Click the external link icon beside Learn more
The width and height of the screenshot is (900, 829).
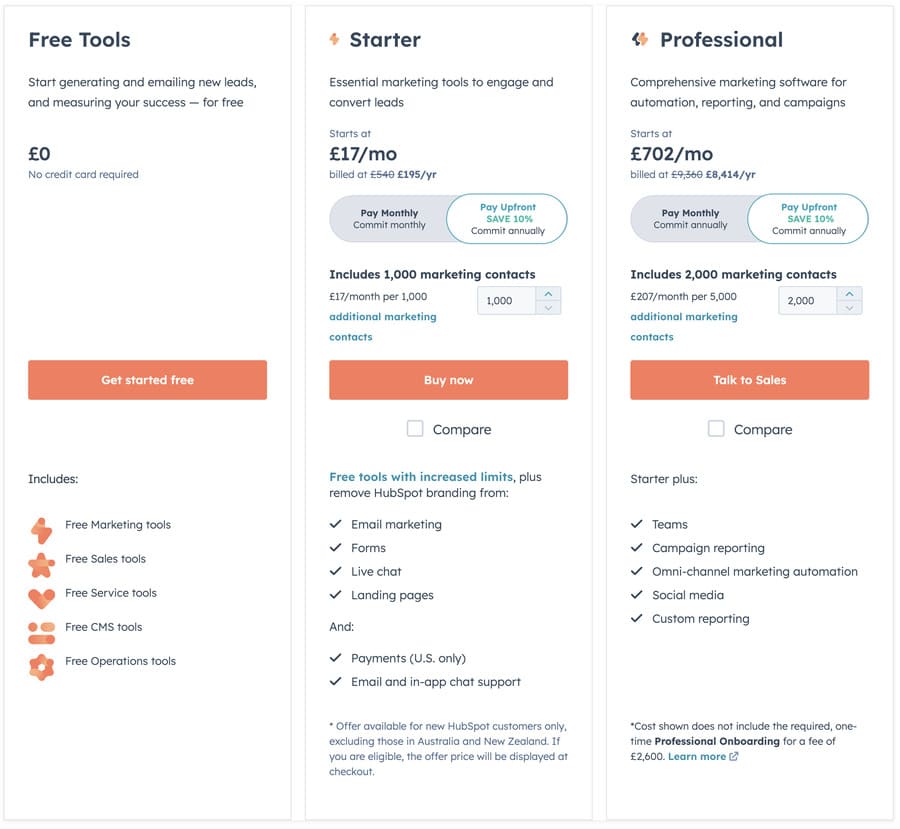734,757
